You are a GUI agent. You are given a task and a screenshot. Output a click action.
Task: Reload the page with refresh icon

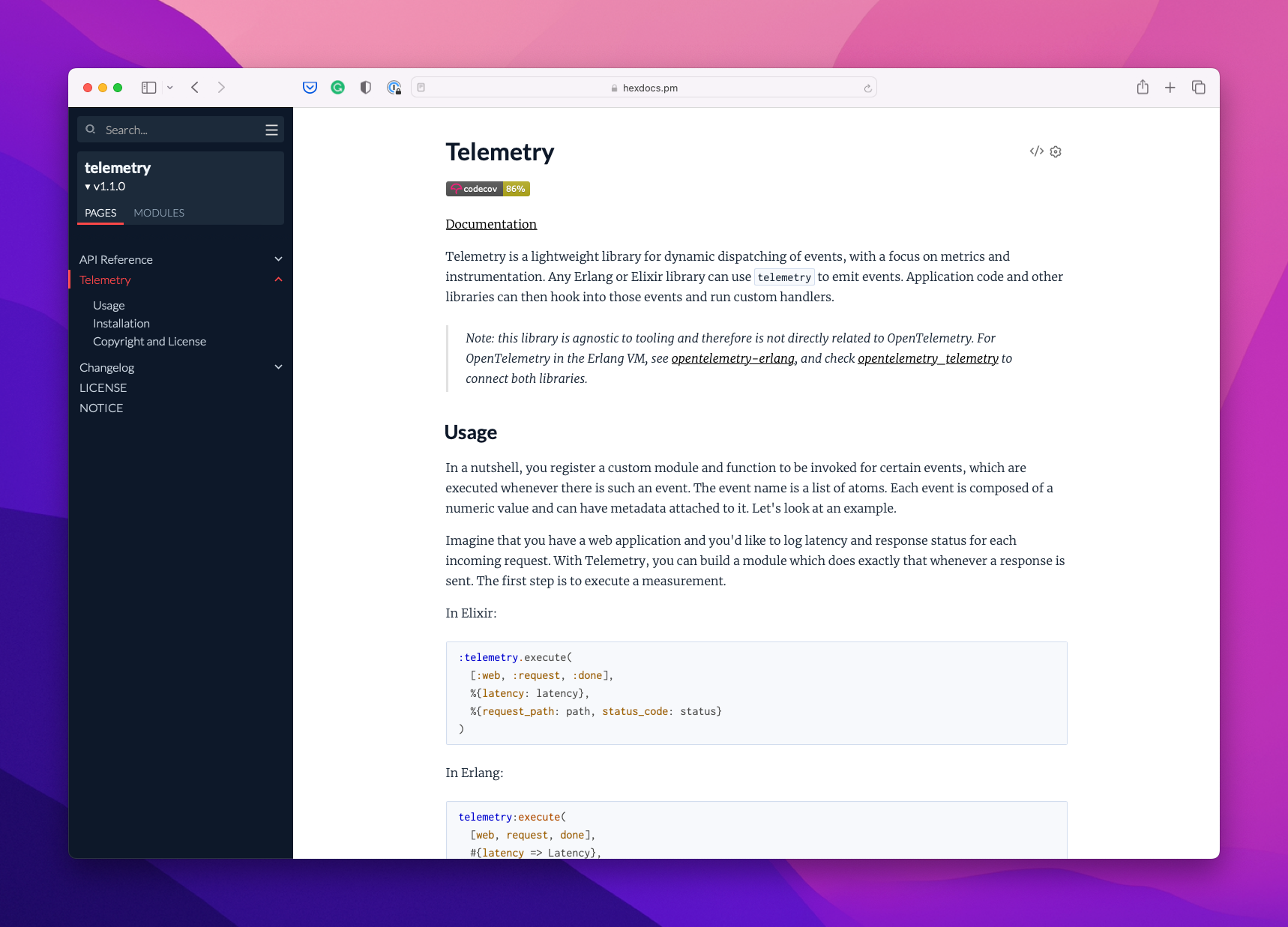pos(867,88)
